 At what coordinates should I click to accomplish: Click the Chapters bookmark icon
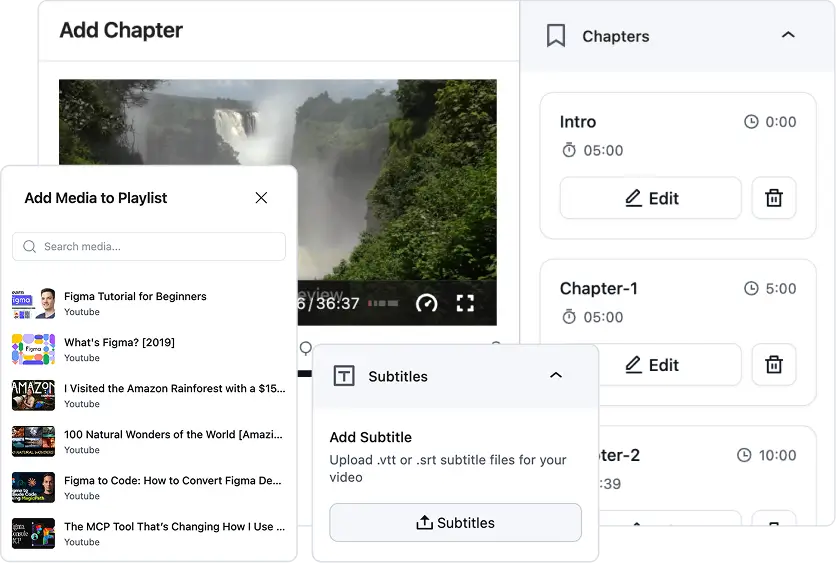point(556,36)
